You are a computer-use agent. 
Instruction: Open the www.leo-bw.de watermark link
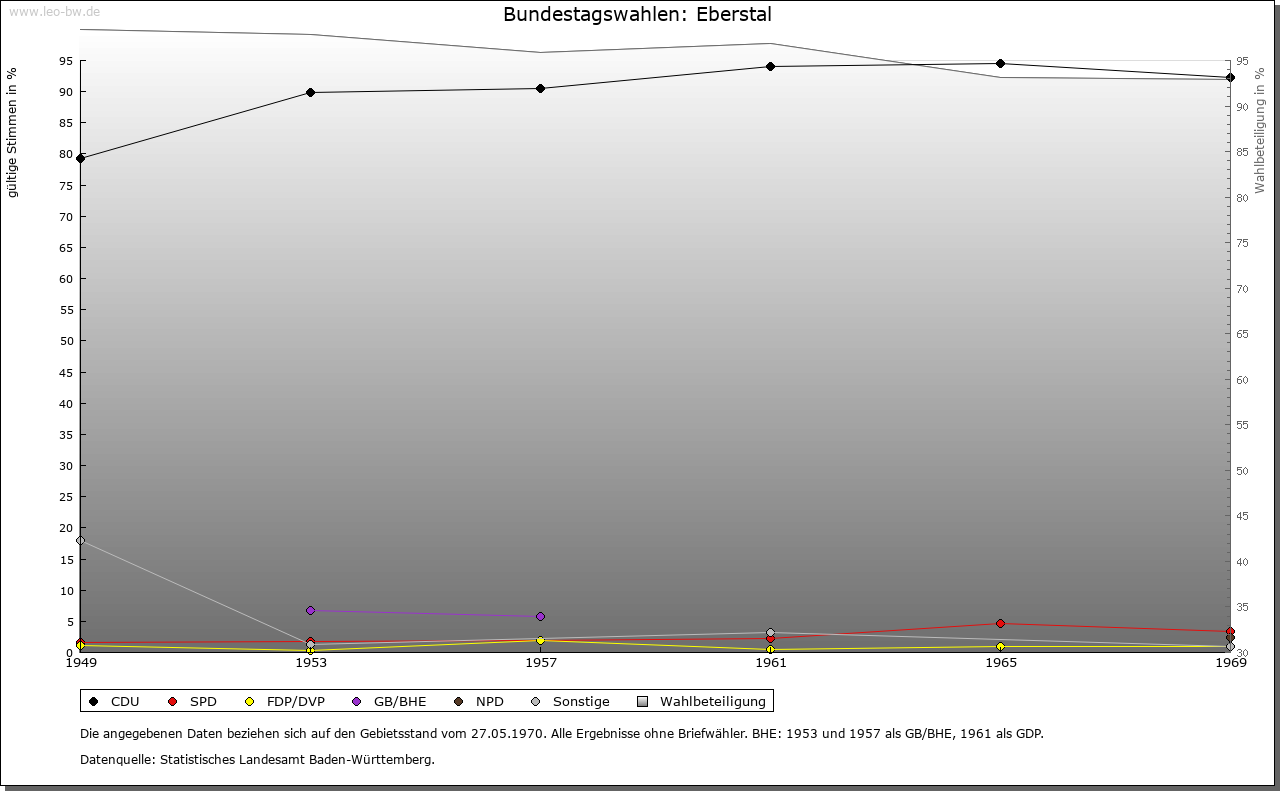coord(54,12)
